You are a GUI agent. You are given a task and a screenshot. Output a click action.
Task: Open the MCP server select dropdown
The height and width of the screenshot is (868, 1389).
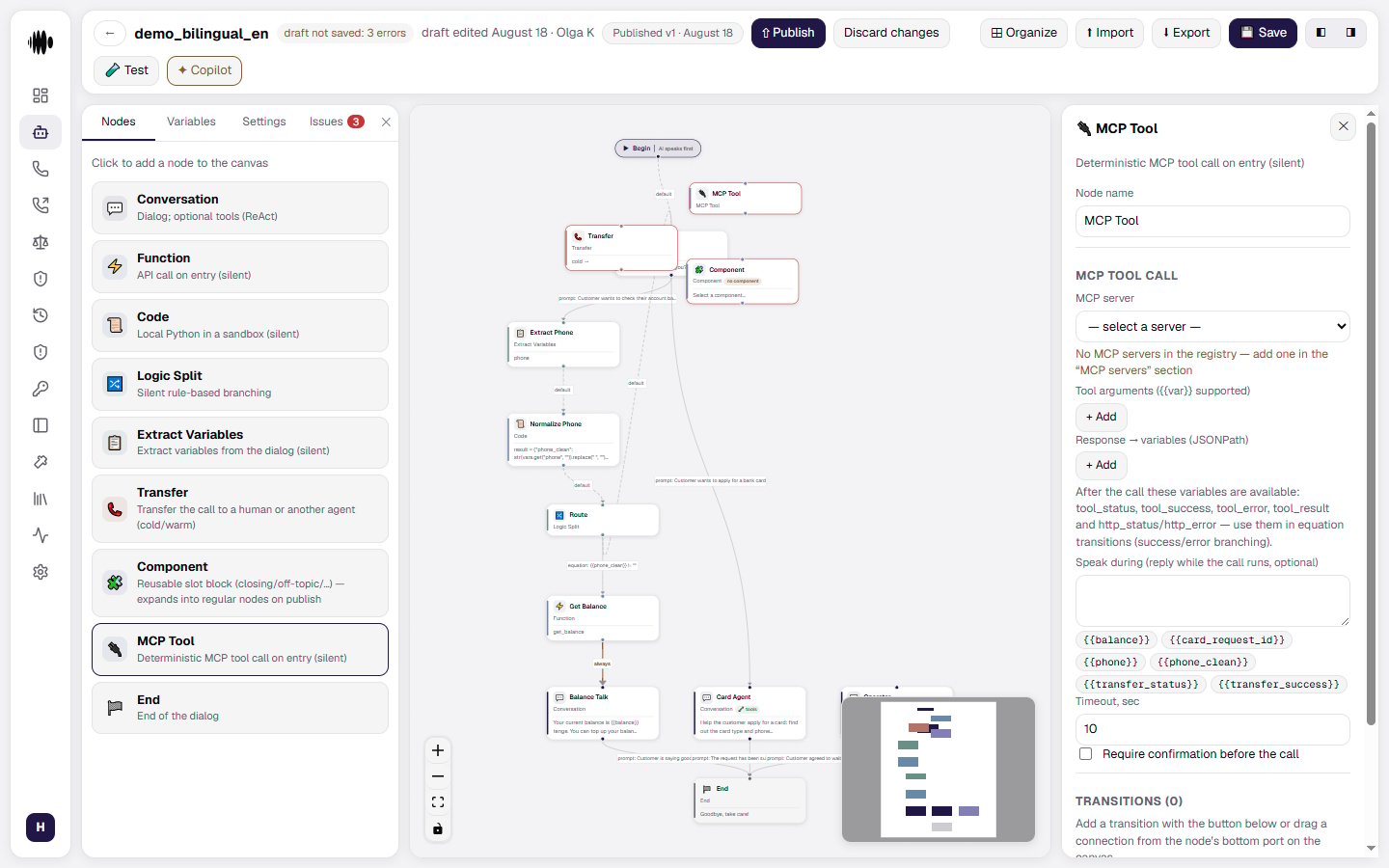(x=1212, y=326)
